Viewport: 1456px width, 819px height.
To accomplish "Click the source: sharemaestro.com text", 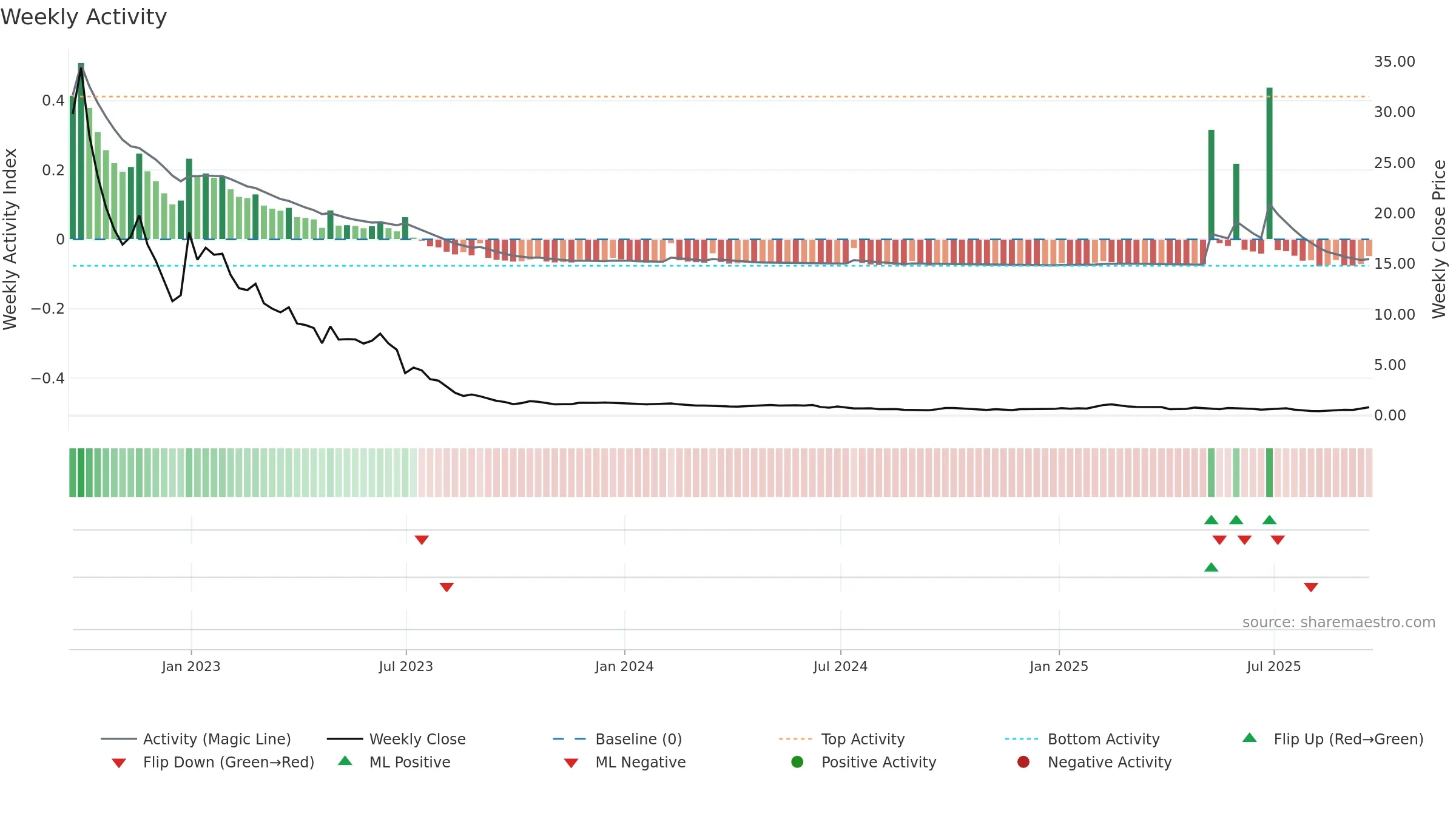I will click(1338, 622).
